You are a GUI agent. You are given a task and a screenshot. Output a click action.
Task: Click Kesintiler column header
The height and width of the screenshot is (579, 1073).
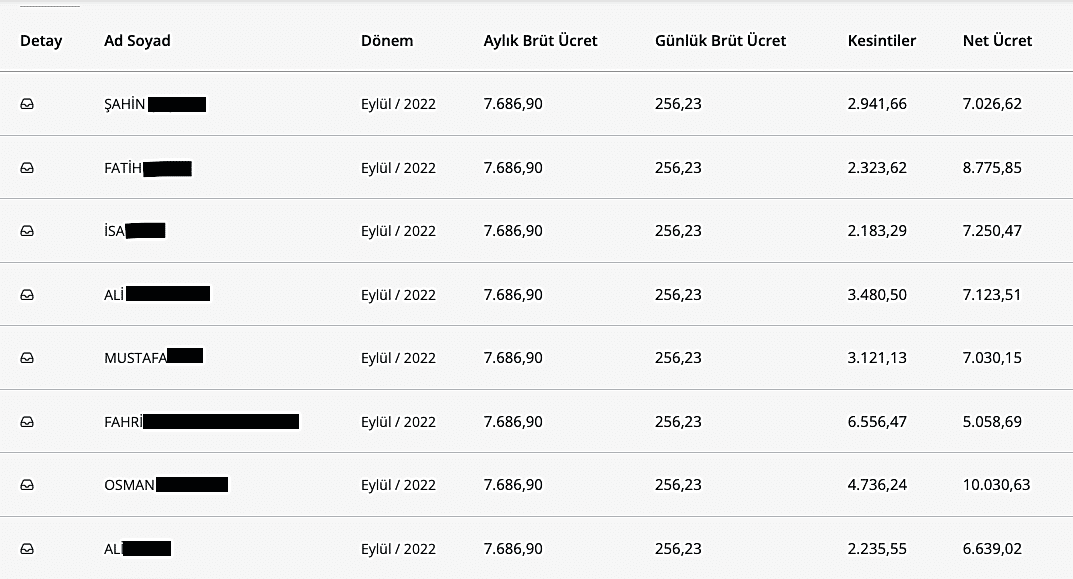881,41
